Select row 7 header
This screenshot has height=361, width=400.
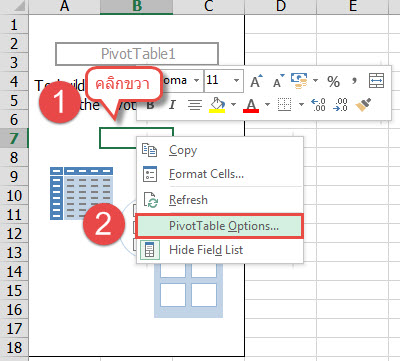(14, 138)
